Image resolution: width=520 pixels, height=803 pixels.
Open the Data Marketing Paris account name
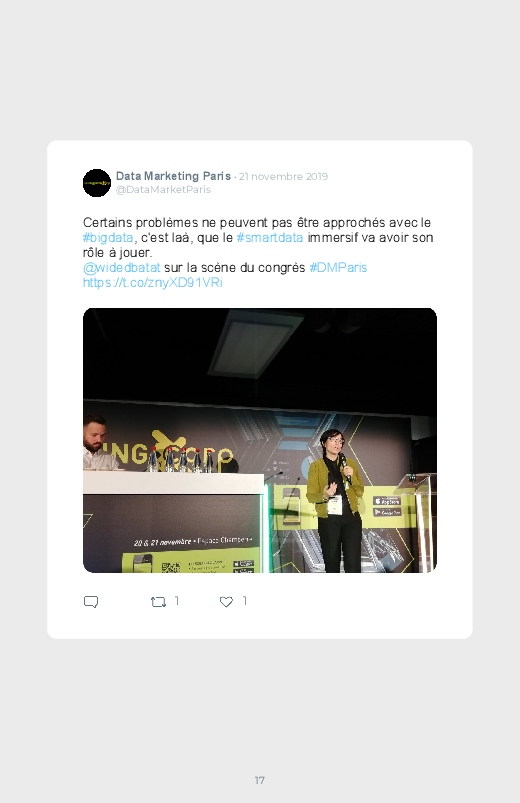[x=173, y=176]
